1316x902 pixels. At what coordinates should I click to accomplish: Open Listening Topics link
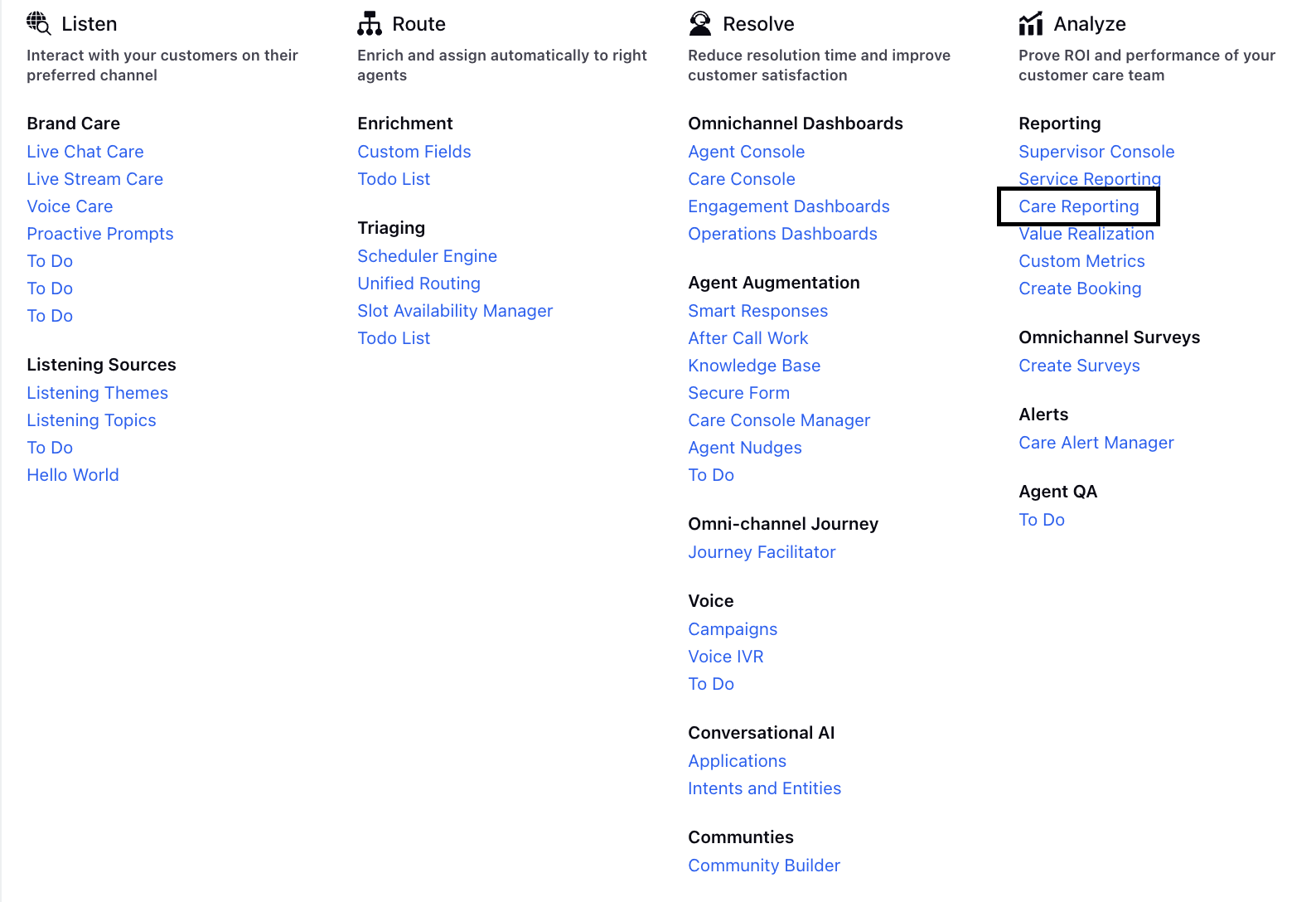[x=91, y=420]
